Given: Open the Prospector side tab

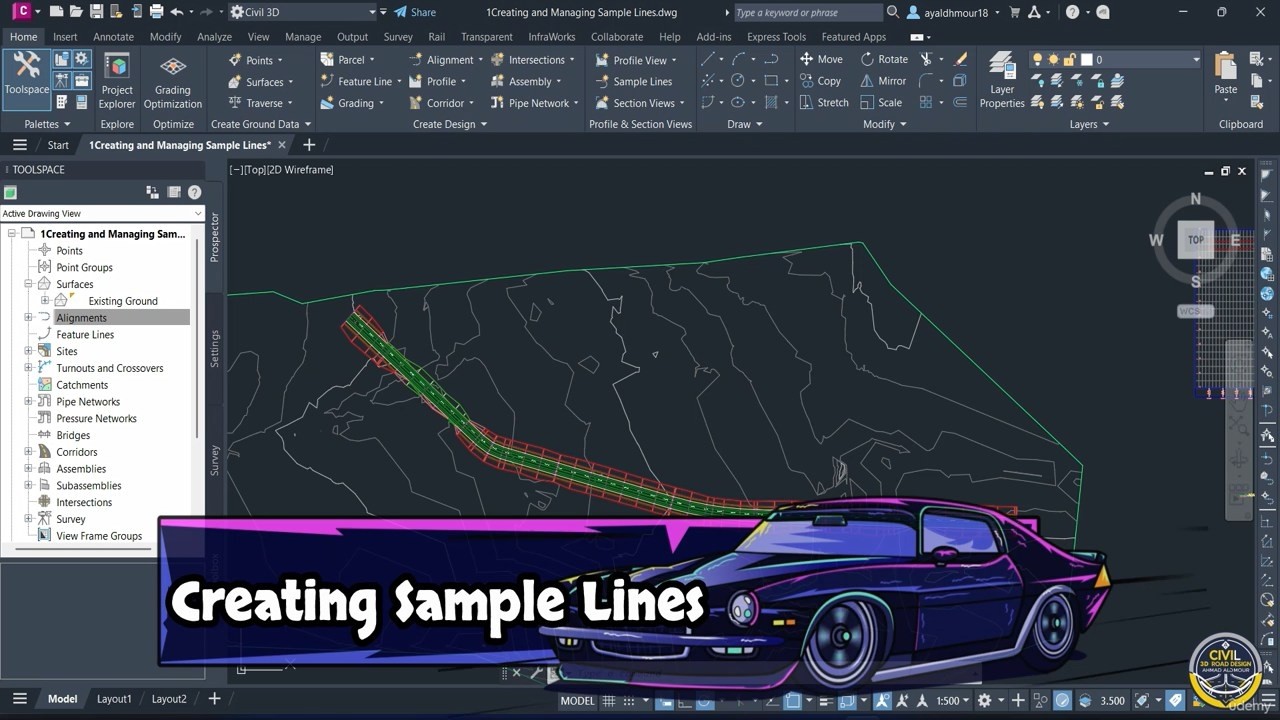Looking at the screenshot, I should pyautogui.click(x=215, y=237).
